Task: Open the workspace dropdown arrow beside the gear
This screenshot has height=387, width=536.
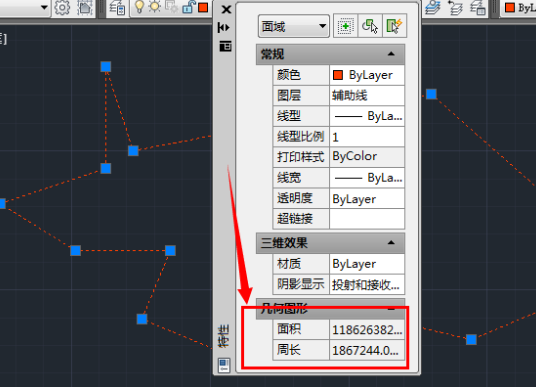Action: [44, 7]
